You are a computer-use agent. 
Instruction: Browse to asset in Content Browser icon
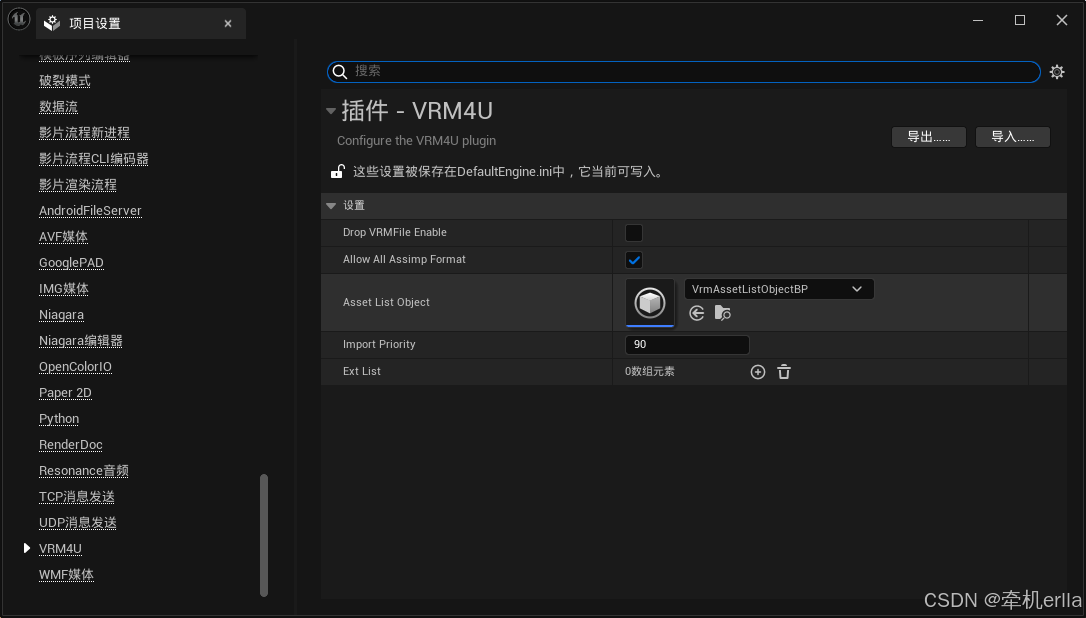(722, 313)
